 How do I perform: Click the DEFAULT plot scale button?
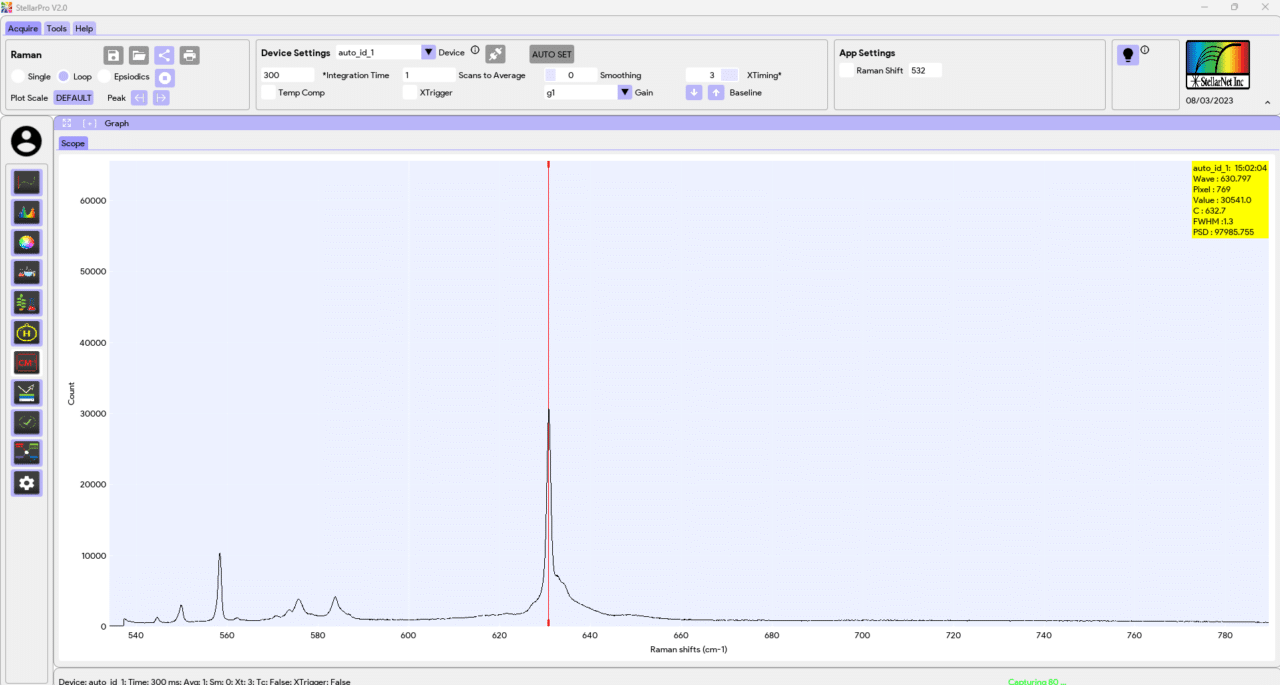[x=73, y=97]
